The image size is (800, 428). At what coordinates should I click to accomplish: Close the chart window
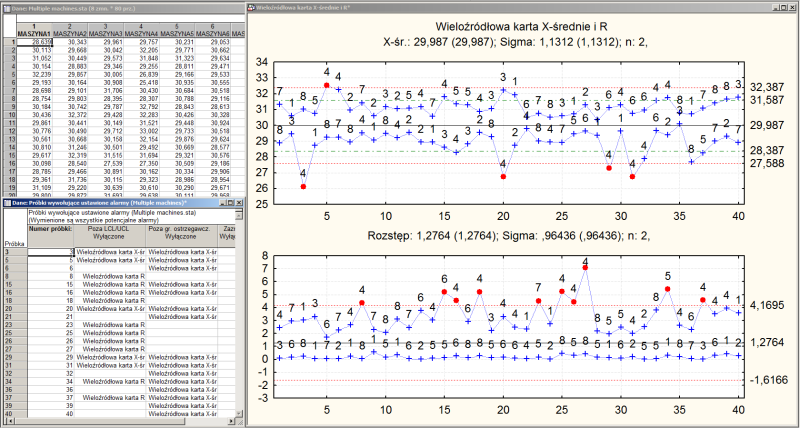tap(791, 6)
